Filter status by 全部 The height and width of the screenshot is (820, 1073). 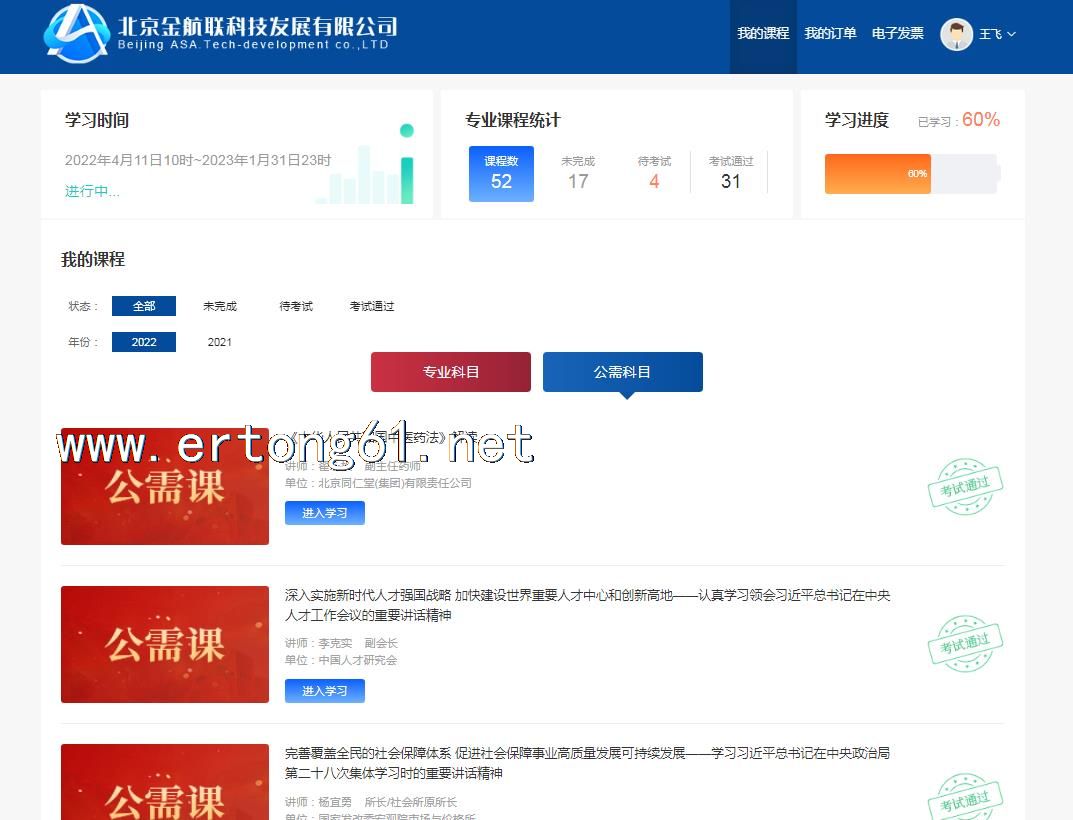tap(144, 306)
